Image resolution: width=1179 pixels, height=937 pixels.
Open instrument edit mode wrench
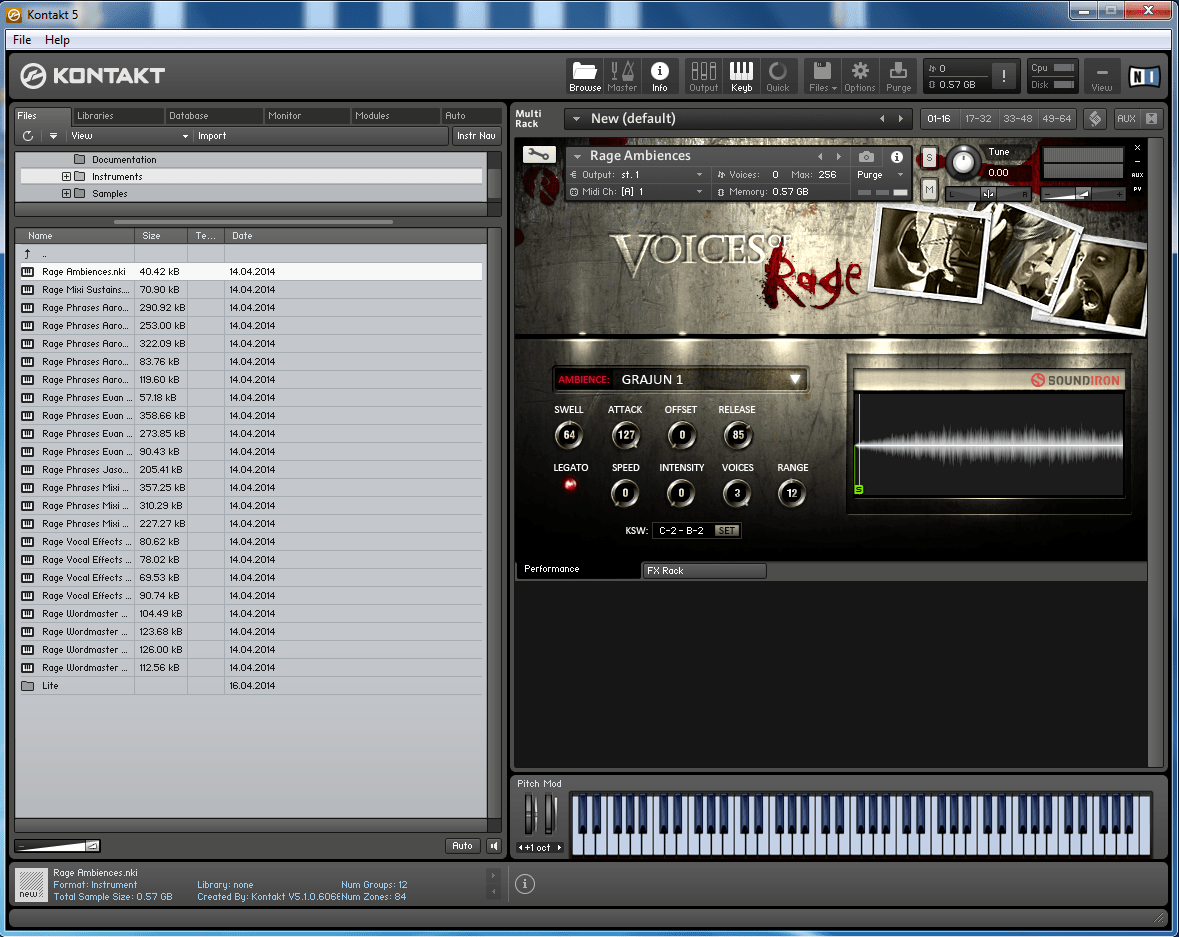tap(538, 154)
